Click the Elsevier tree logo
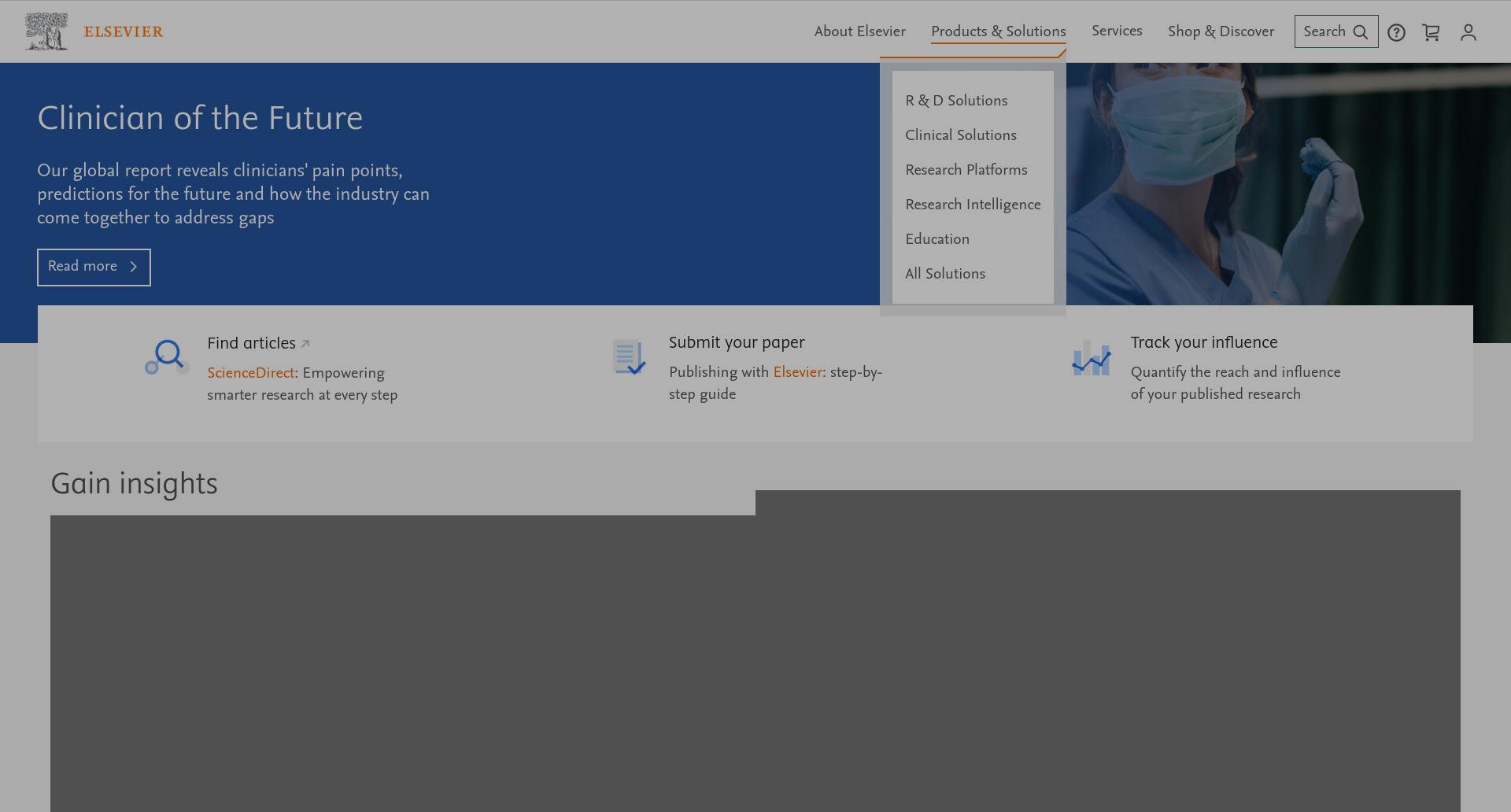Viewport: 1511px width, 812px height. [46, 31]
